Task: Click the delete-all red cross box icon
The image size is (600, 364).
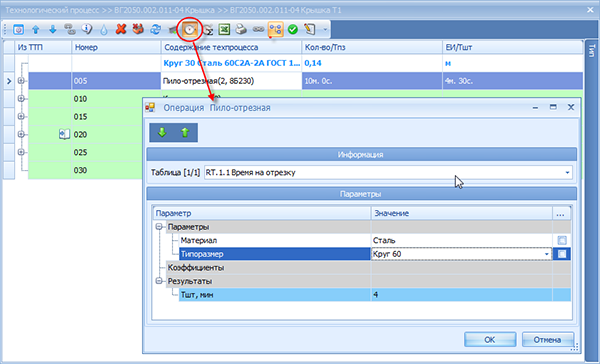Action: 138,29
